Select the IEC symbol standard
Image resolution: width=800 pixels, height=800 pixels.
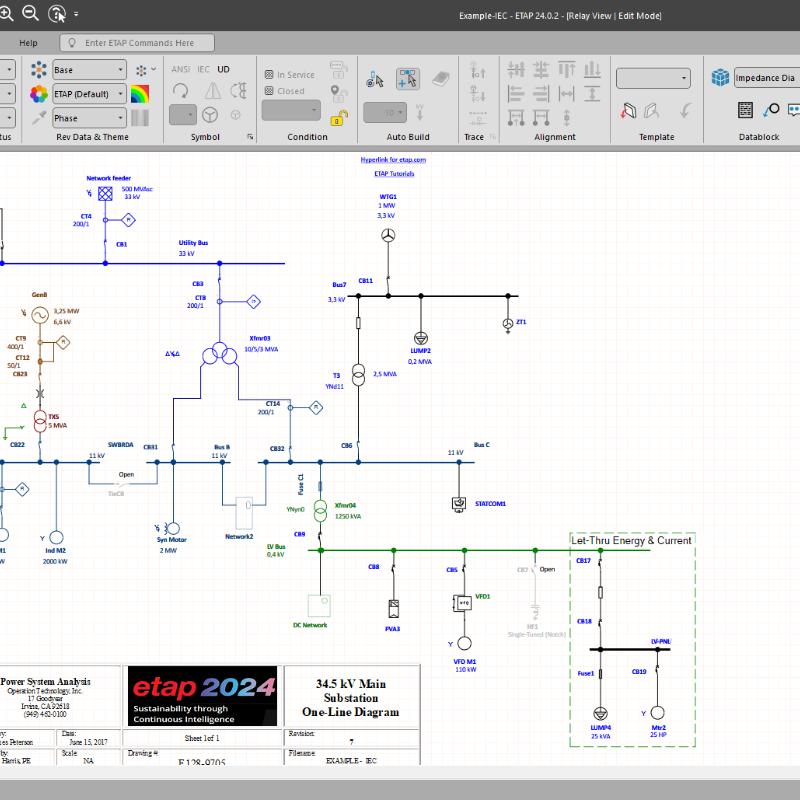[x=203, y=69]
